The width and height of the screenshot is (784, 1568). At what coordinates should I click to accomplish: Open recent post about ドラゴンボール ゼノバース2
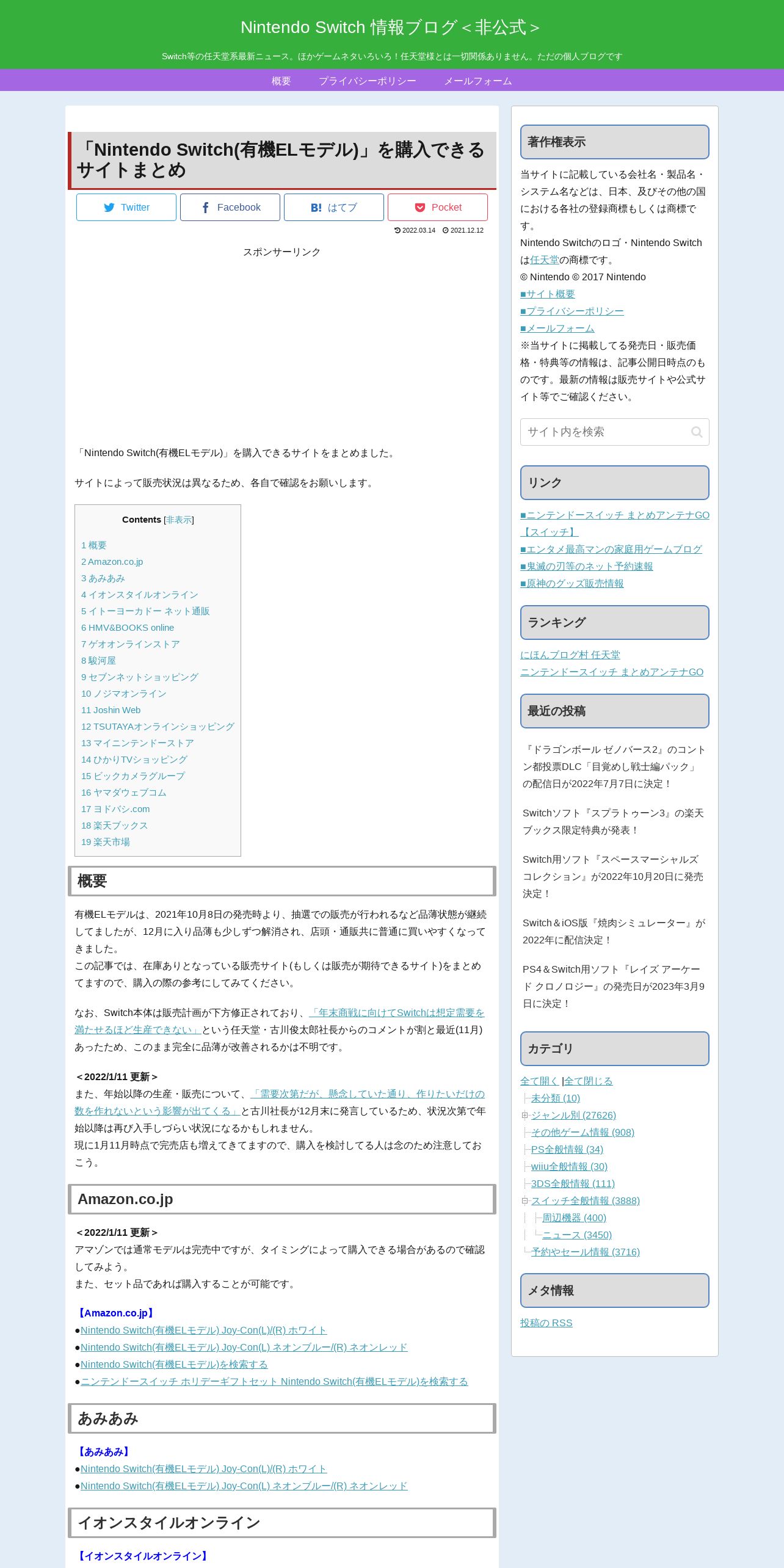point(614,767)
